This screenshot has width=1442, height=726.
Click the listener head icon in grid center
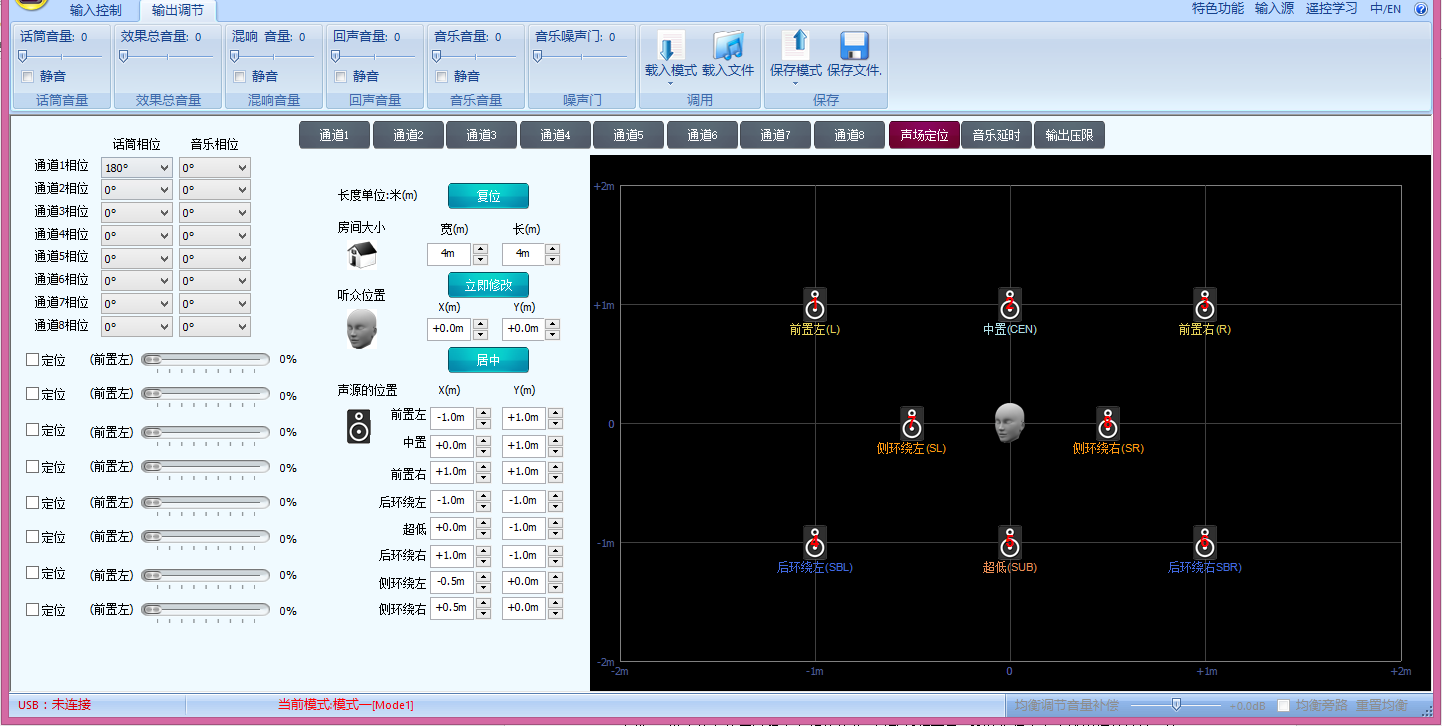1009,423
